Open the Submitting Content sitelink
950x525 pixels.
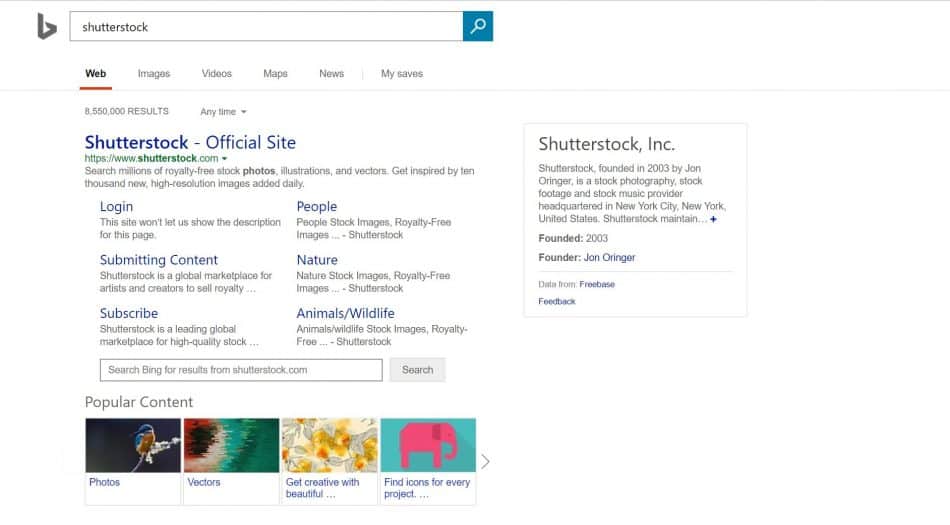tap(159, 260)
